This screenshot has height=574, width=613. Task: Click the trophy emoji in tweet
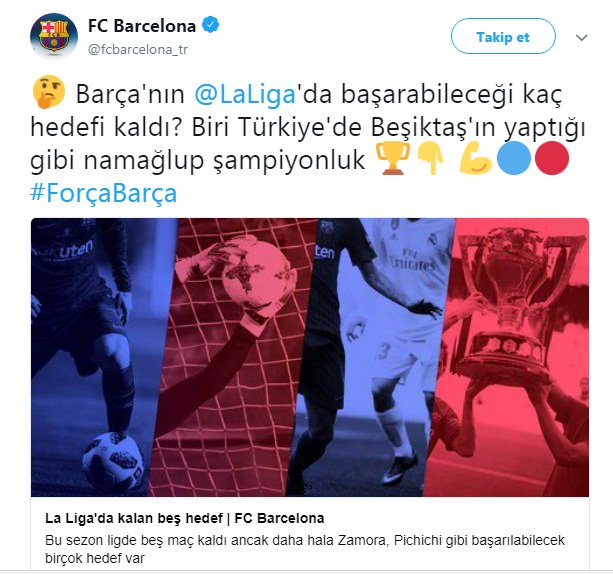click(x=393, y=158)
